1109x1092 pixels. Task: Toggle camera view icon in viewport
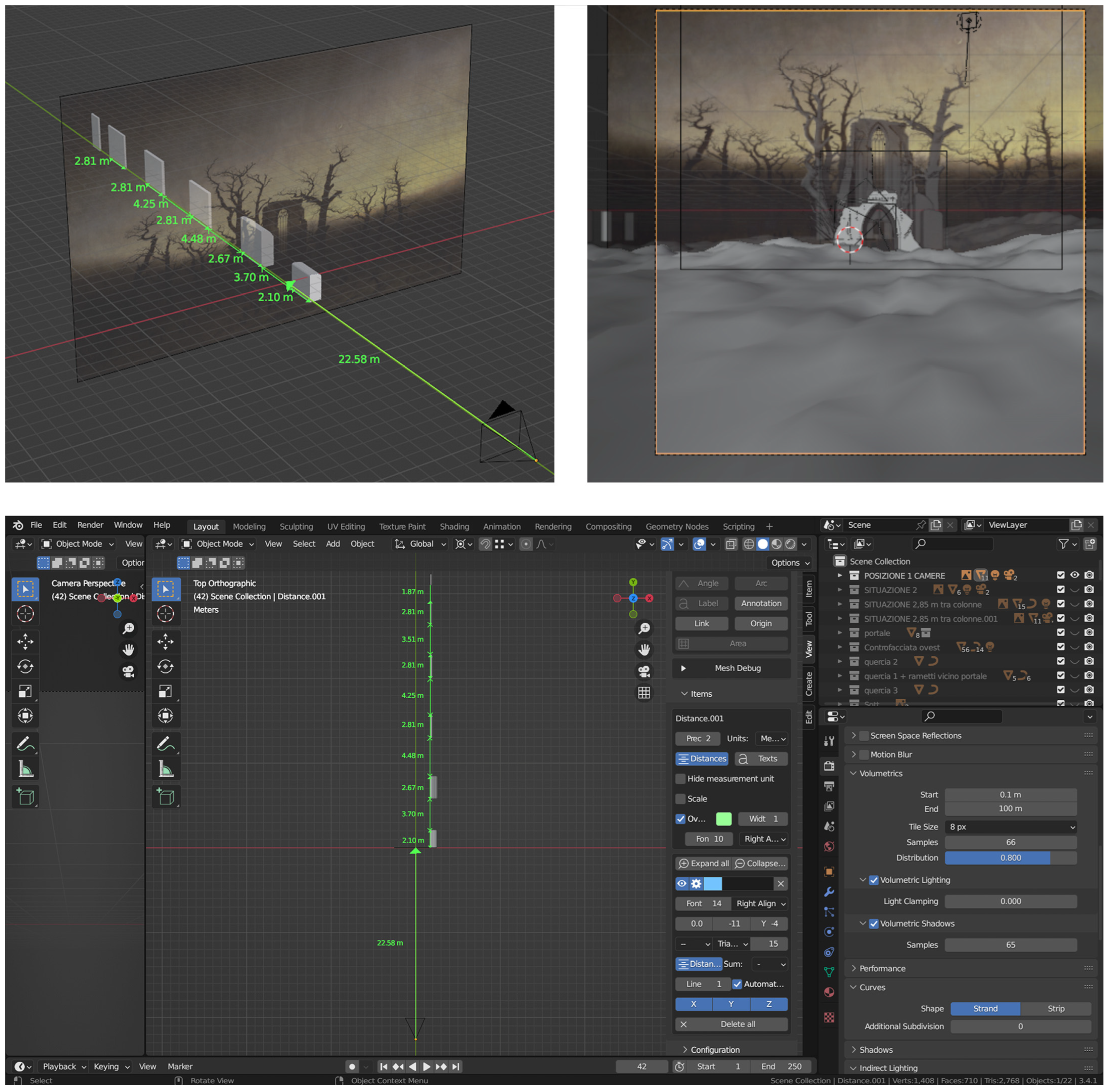click(x=644, y=671)
